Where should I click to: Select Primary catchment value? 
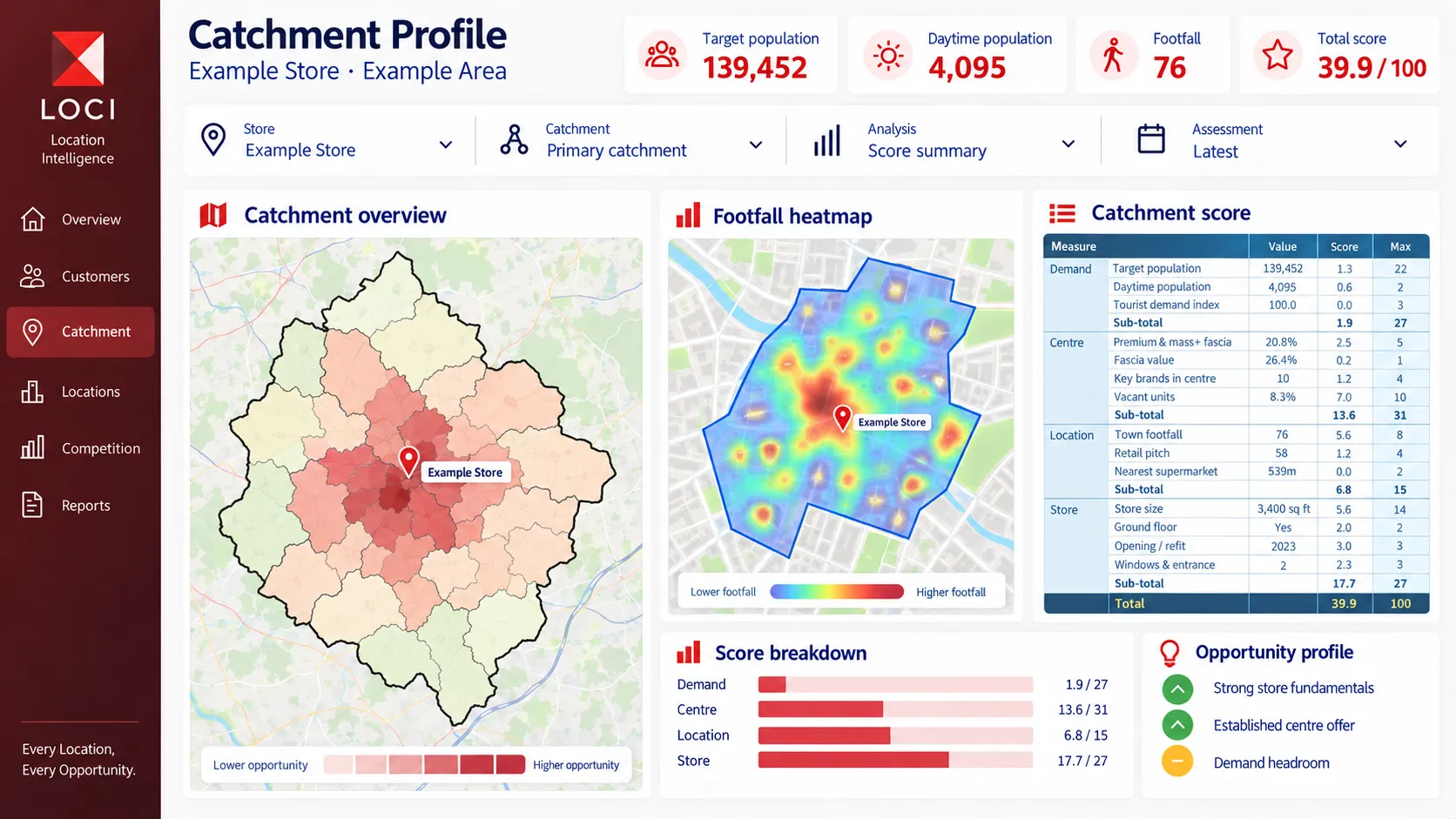(617, 151)
